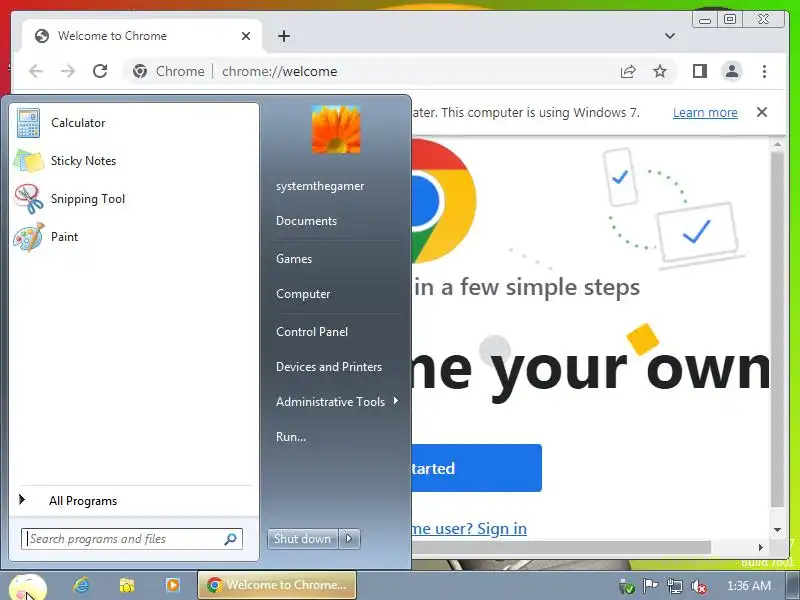This screenshot has width=800, height=600.
Task: Bookmark this tab with star icon
Action: (x=660, y=71)
